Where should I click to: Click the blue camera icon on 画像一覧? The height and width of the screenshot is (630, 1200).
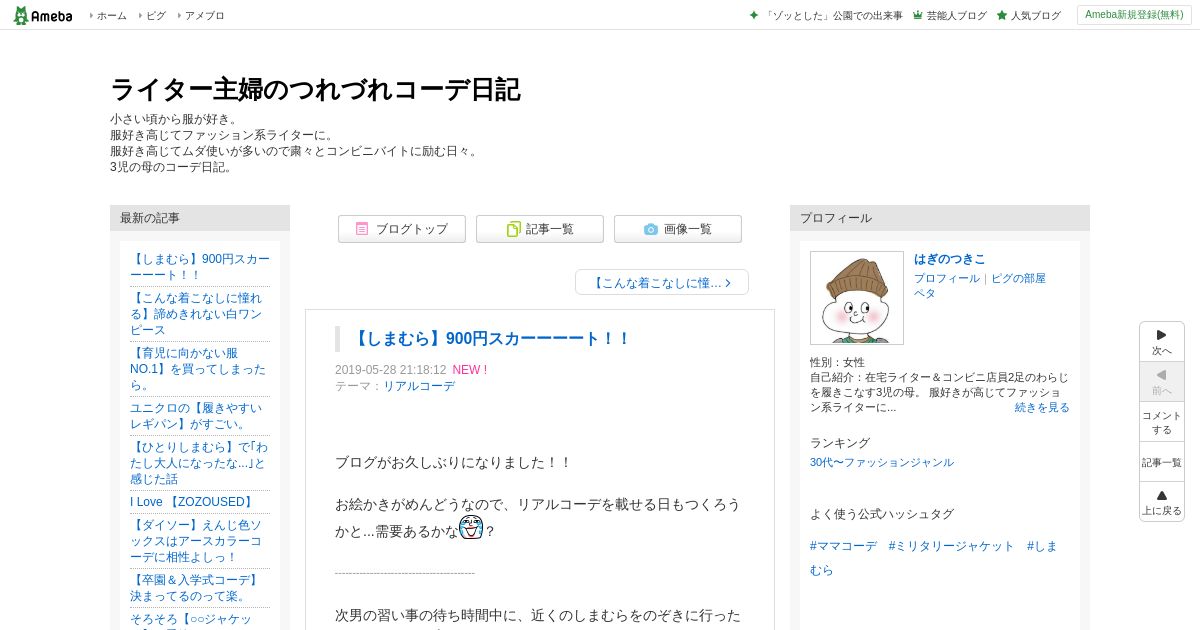(651, 229)
